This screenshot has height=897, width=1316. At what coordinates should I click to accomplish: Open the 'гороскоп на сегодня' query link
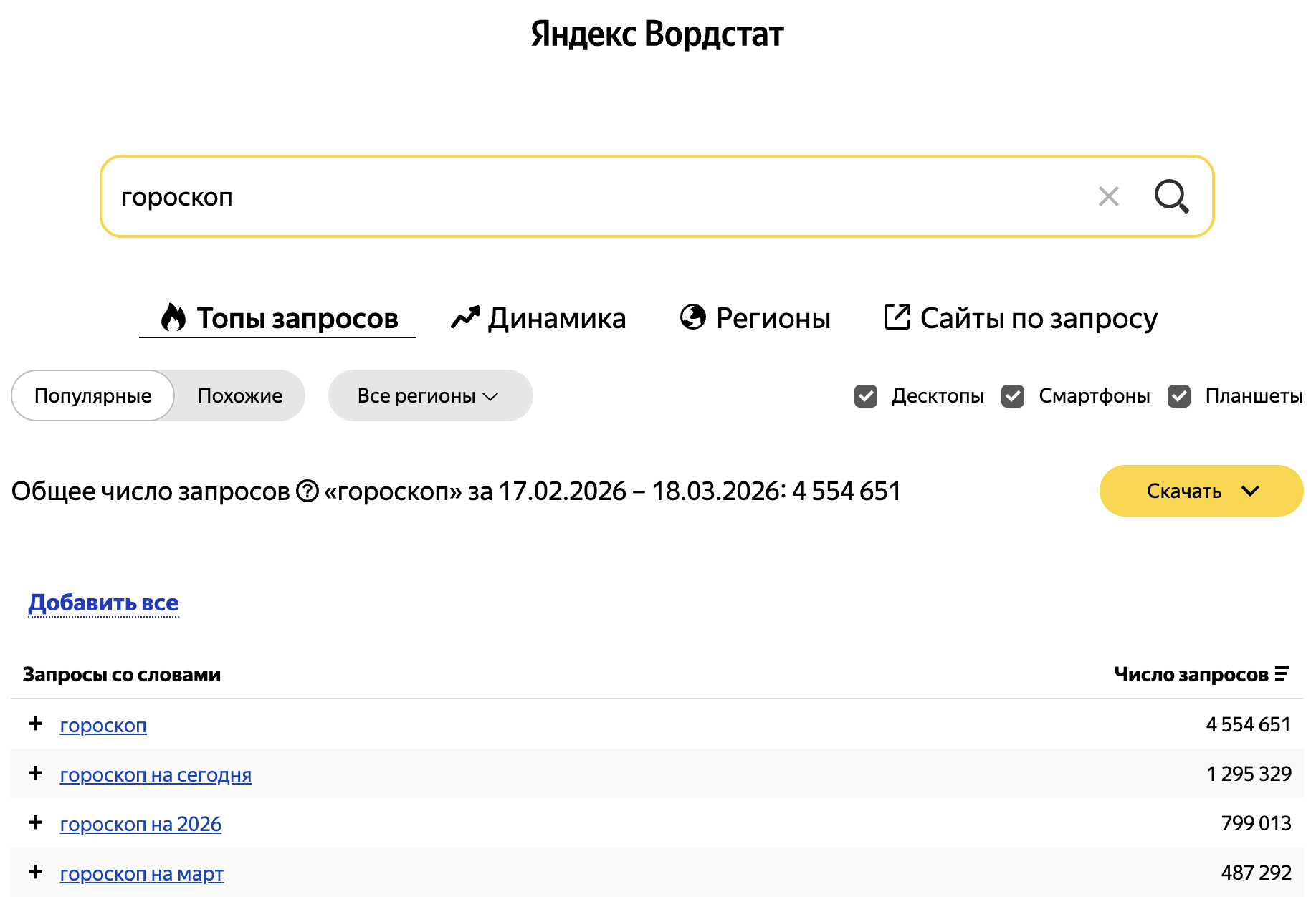pos(156,775)
